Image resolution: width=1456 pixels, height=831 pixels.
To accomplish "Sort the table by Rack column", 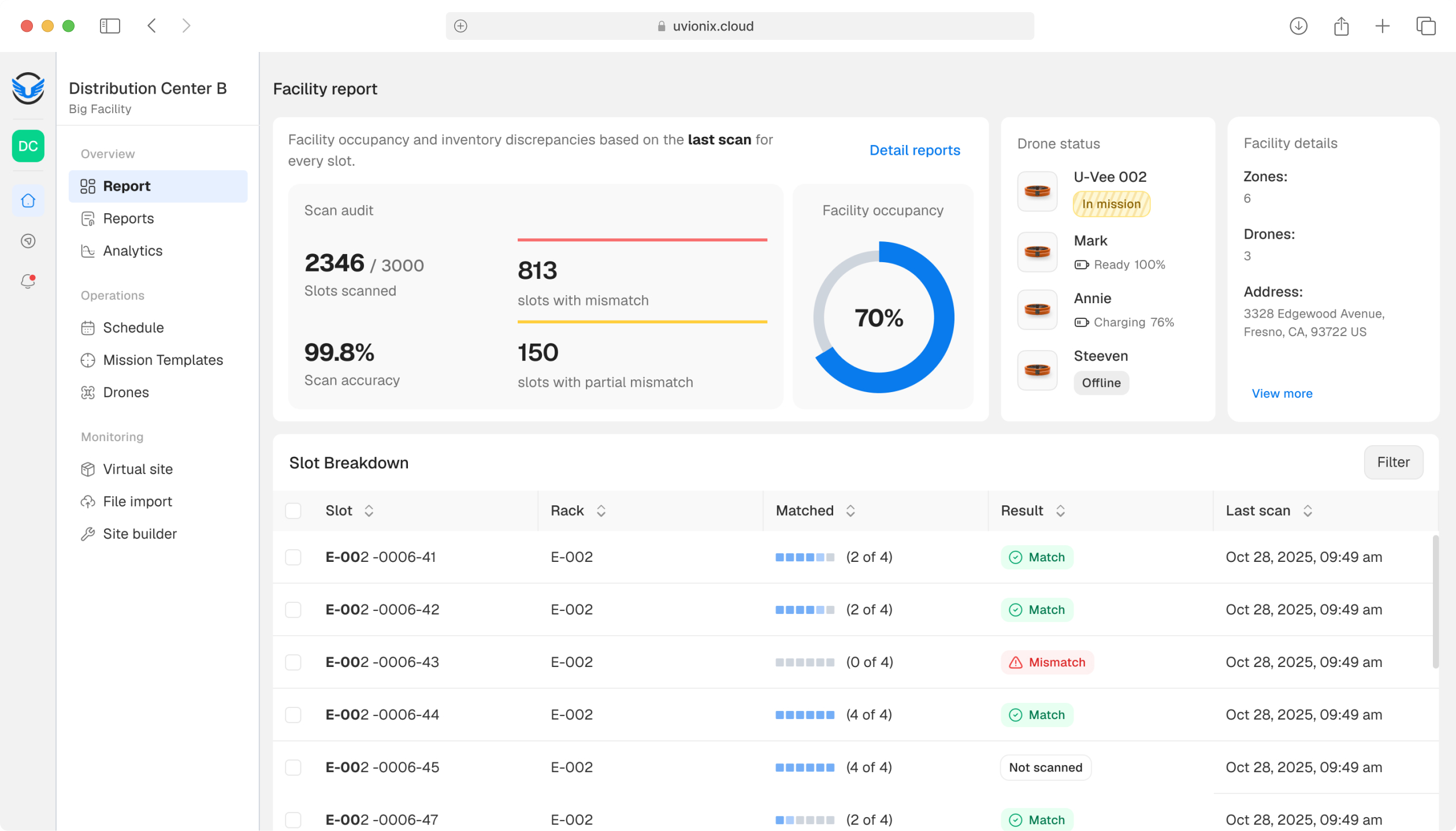I will [601, 510].
